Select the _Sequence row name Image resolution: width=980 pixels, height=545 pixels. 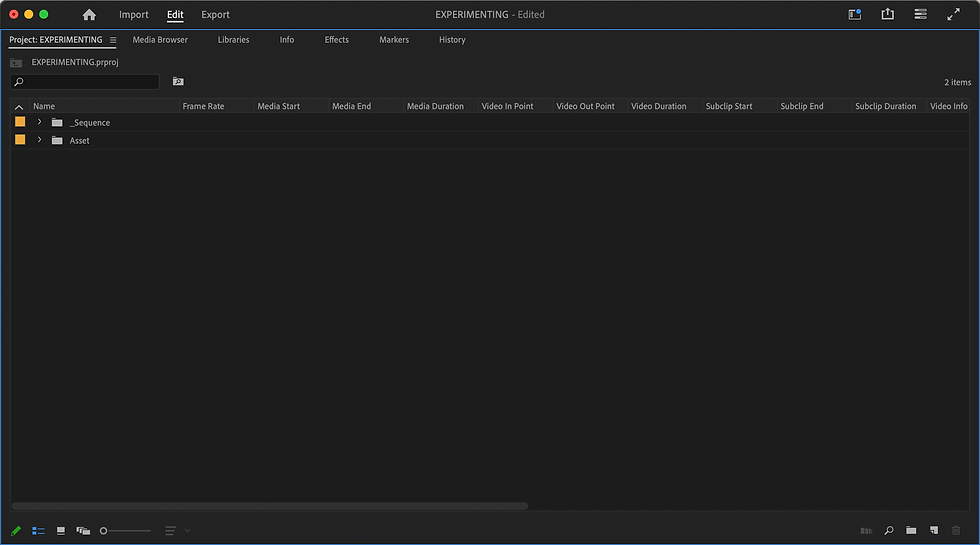[x=90, y=123]
